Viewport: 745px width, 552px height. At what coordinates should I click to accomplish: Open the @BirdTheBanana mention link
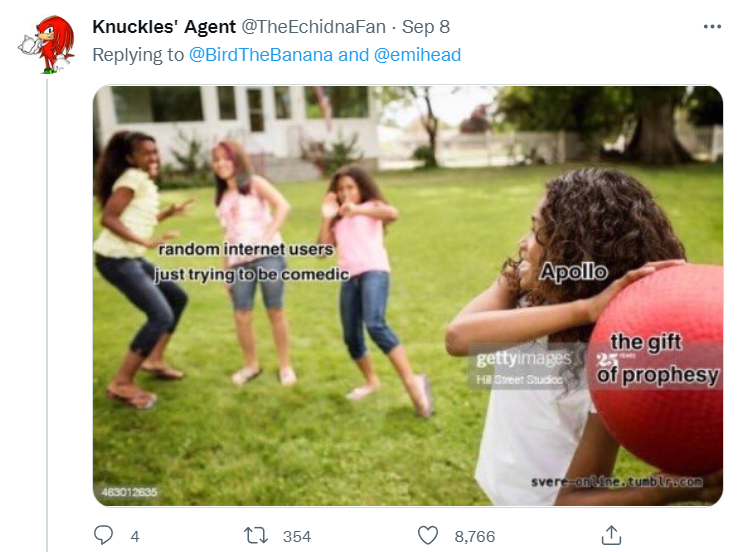click(x=261, y=55)
